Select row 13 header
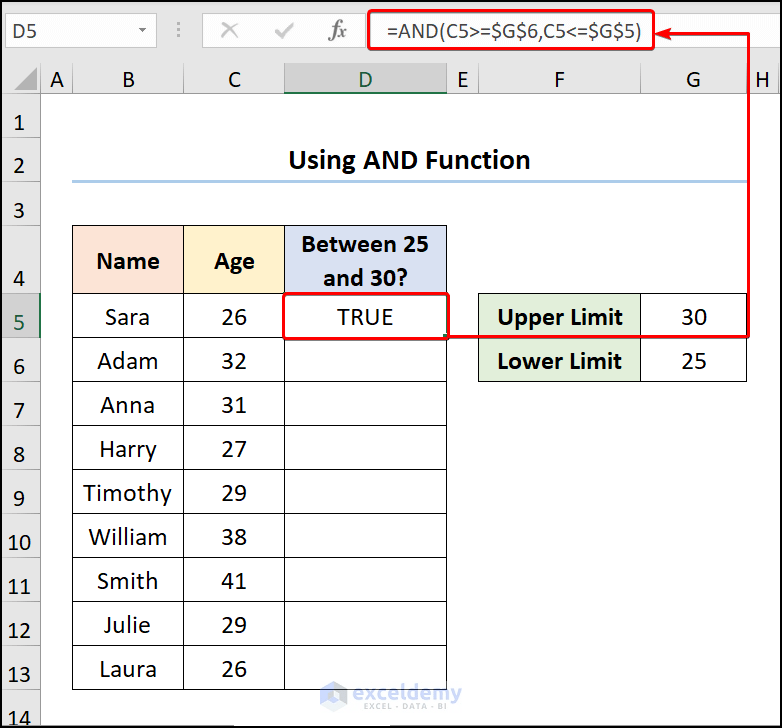The image size is (782, 728). click(20, 668)
